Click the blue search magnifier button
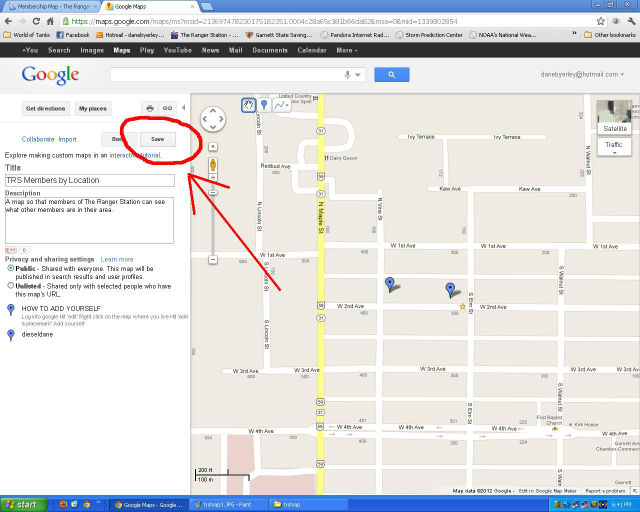640x512 pixels. pos(391,75)
